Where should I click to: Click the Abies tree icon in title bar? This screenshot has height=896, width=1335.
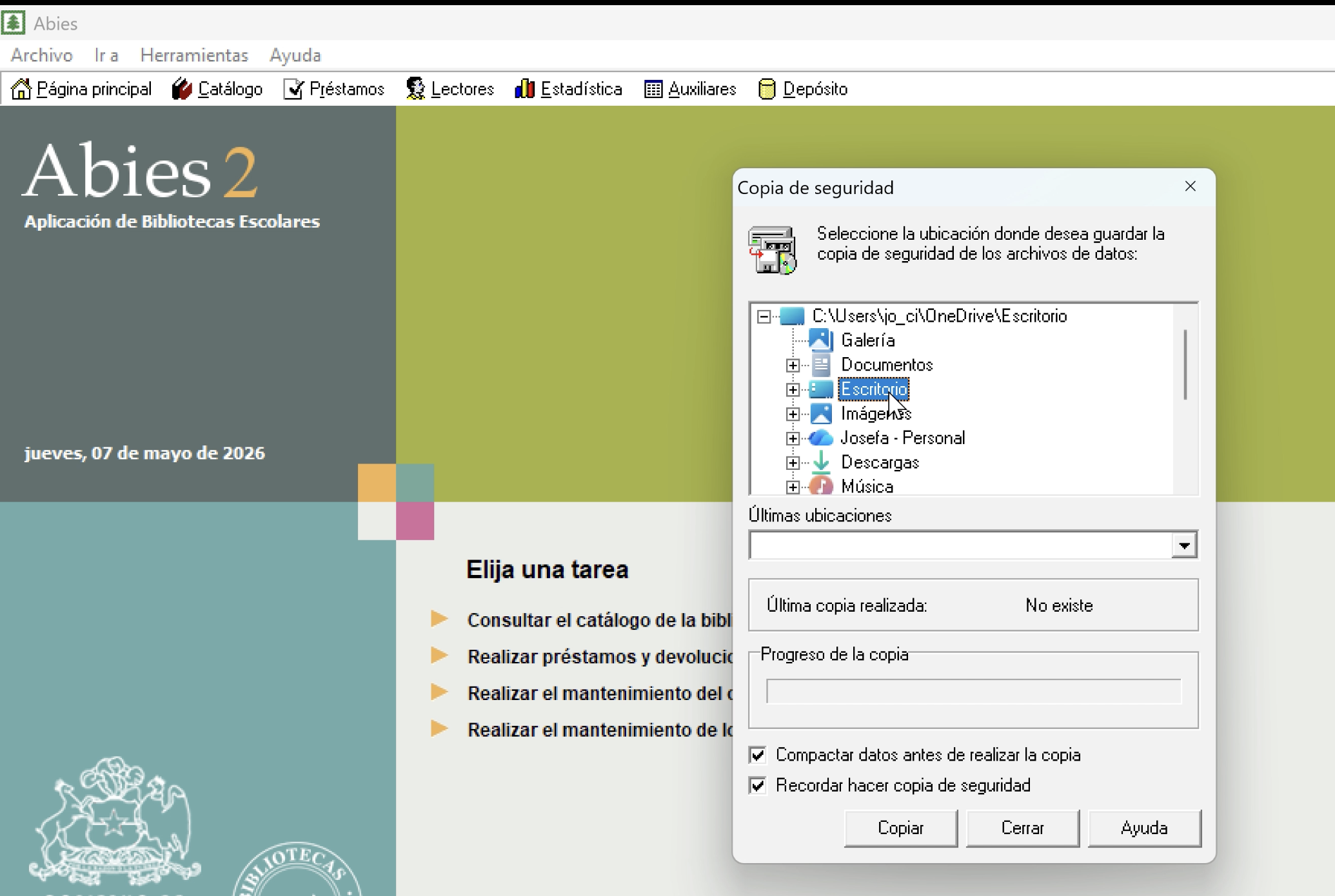13,23
